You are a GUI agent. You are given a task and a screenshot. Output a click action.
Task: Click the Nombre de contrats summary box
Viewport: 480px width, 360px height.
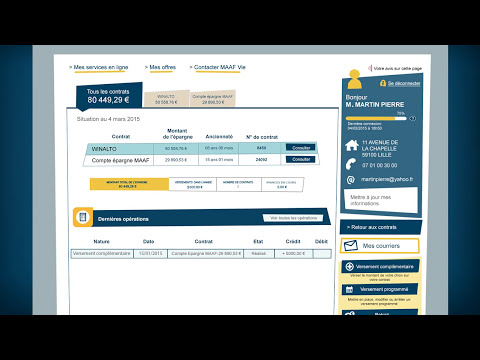[x=239, y=184]
